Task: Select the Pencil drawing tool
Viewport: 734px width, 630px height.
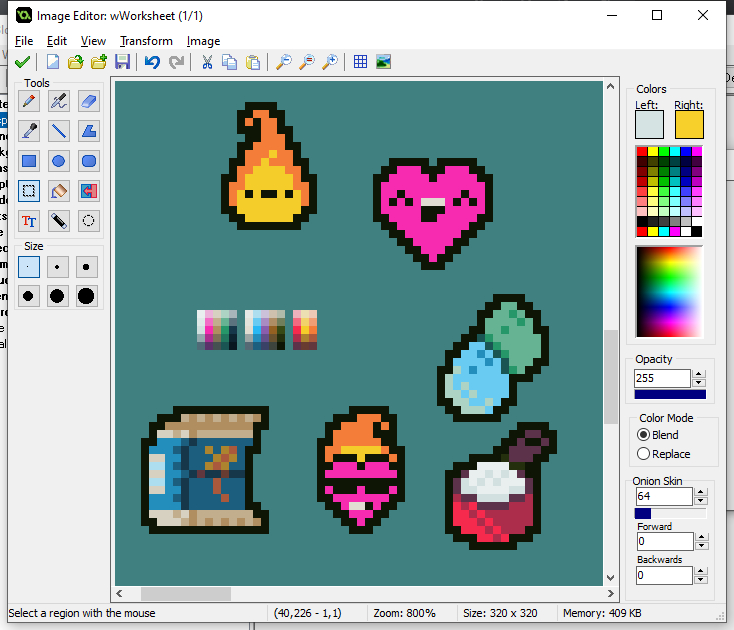Action: [x=30, y=101]
